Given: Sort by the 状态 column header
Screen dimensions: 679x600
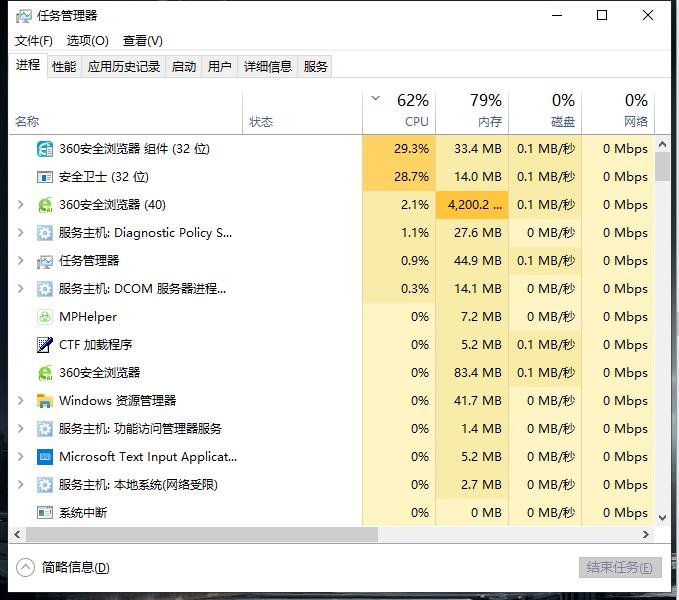Looking at the screenshot, I should (302, 113).
